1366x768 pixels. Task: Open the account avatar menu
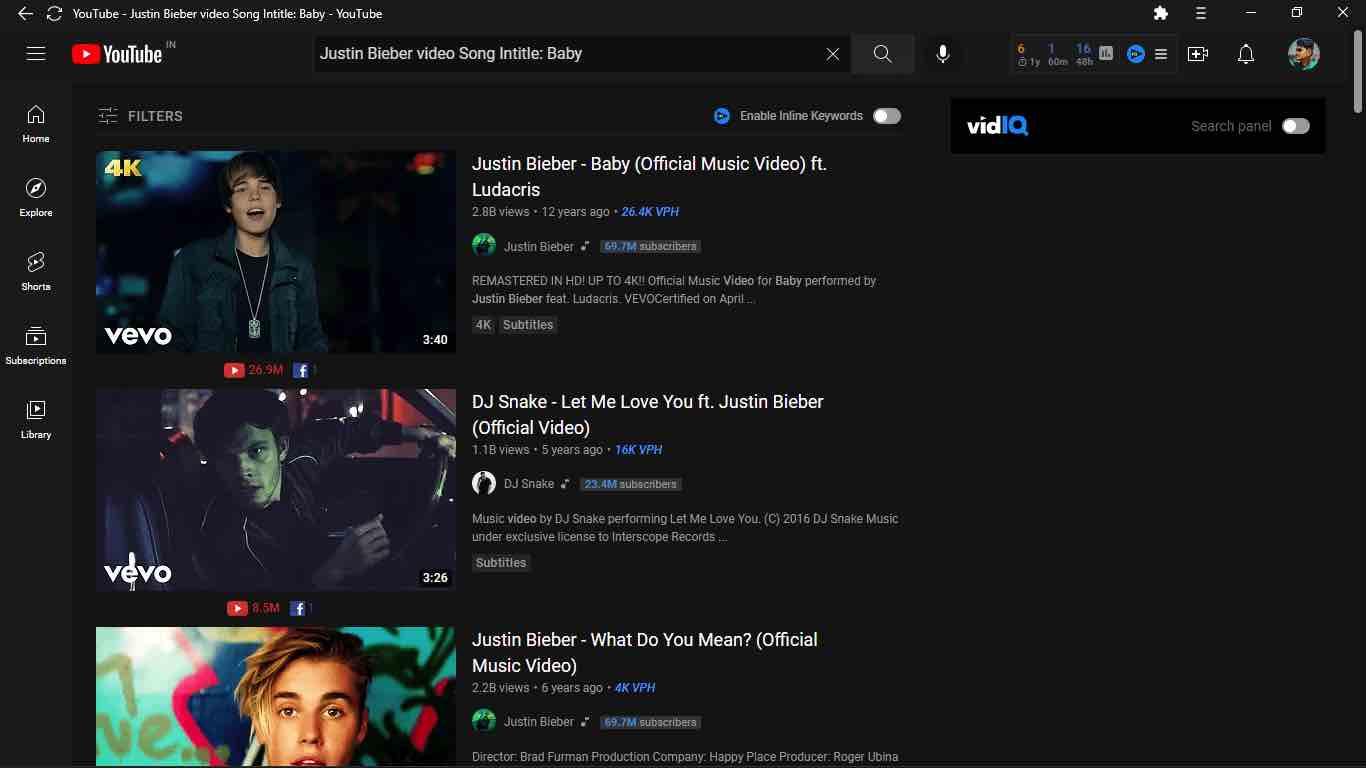coord(1304,54)
